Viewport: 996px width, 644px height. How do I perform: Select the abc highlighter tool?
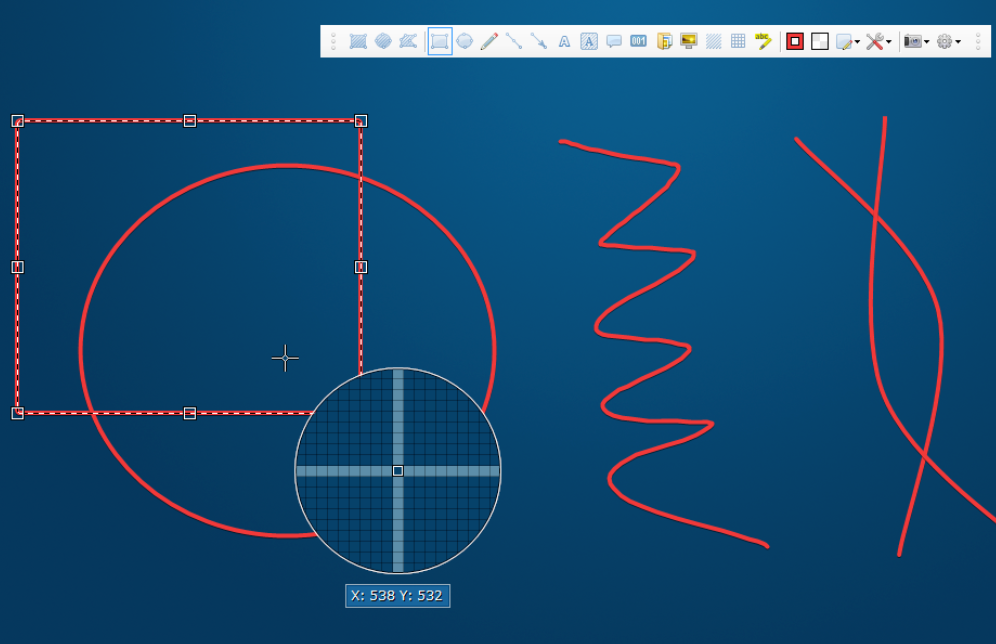763,42
